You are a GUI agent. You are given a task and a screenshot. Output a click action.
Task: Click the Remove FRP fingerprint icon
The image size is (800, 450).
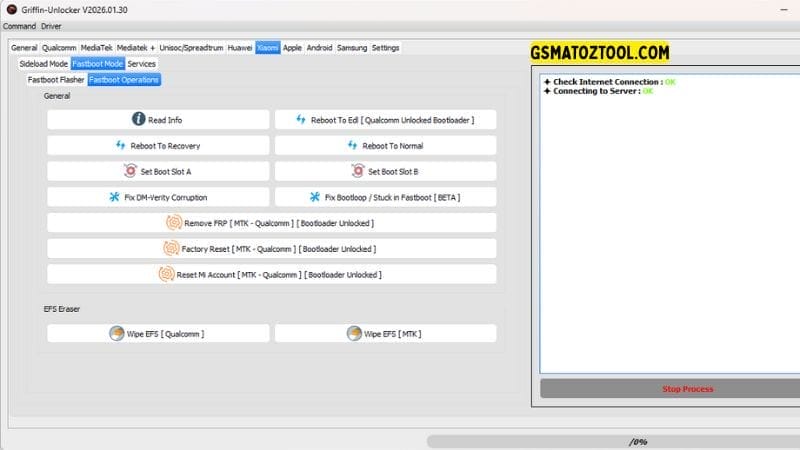(x=174, y=223)
